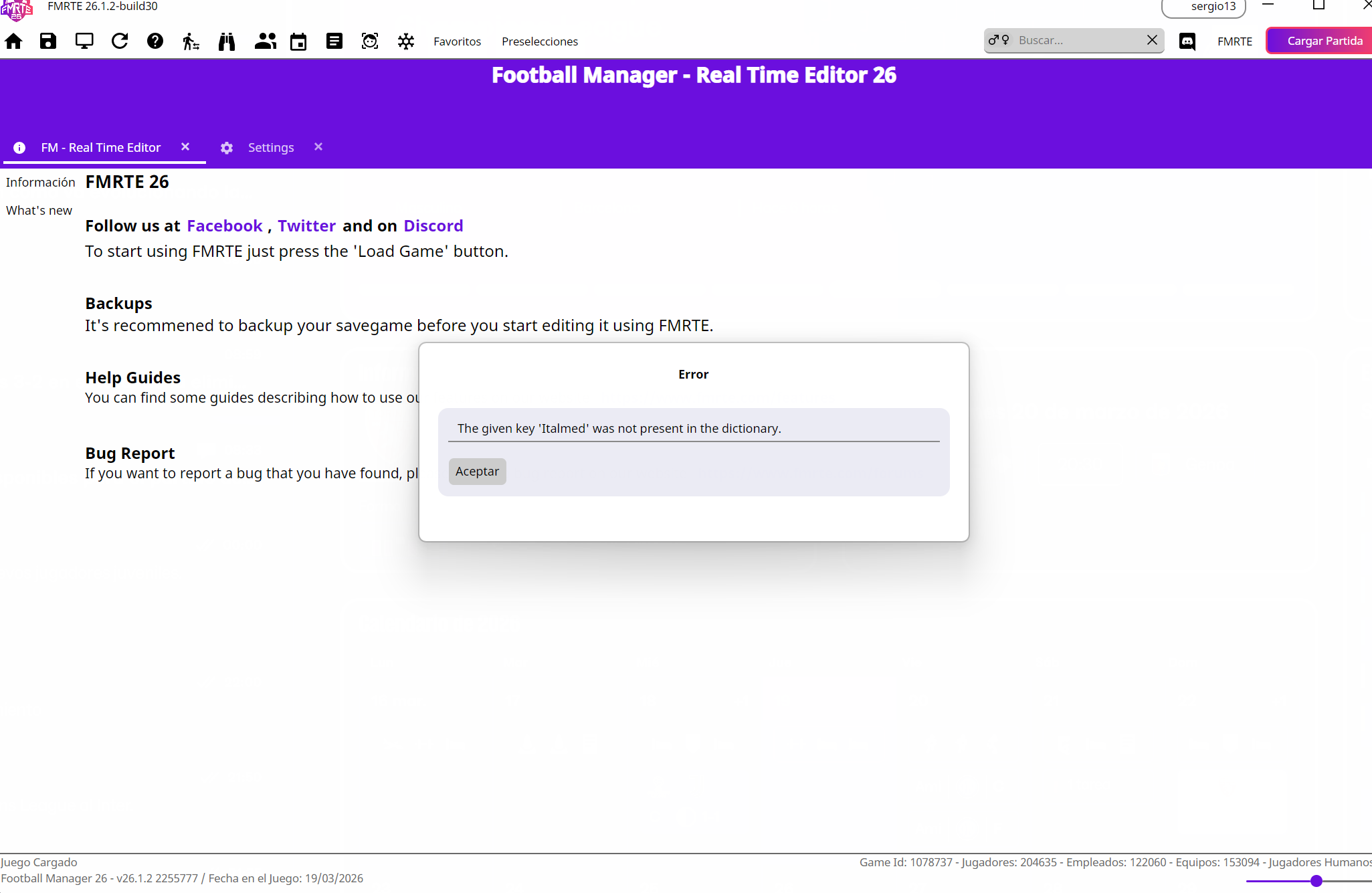Click the 'Italmed' error message text
This screenshot has width=1372, height=893.
click(619, 429)
